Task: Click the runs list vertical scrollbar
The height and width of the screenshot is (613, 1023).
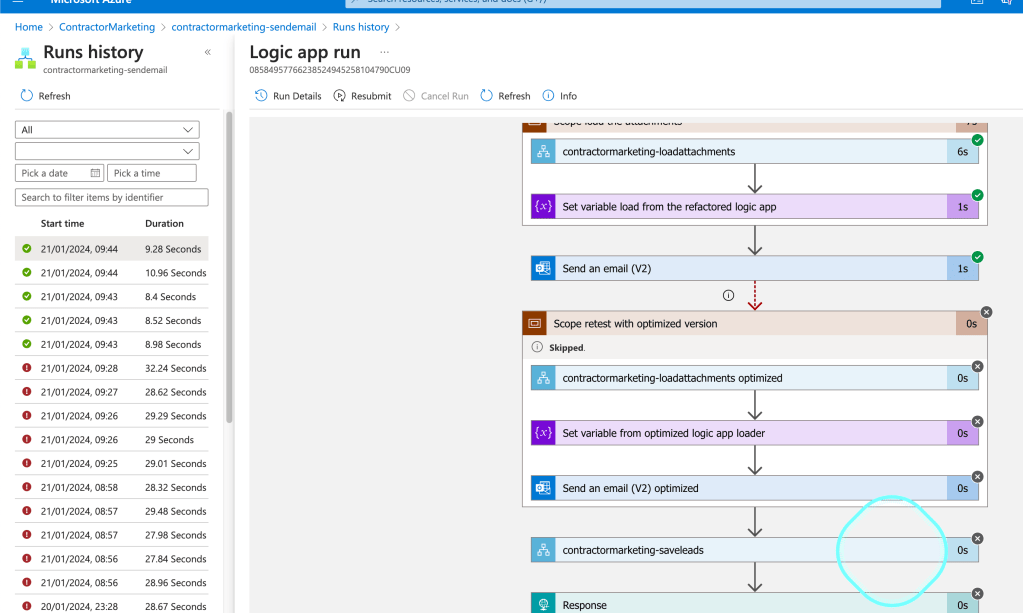Action: [x=229, y=267]
